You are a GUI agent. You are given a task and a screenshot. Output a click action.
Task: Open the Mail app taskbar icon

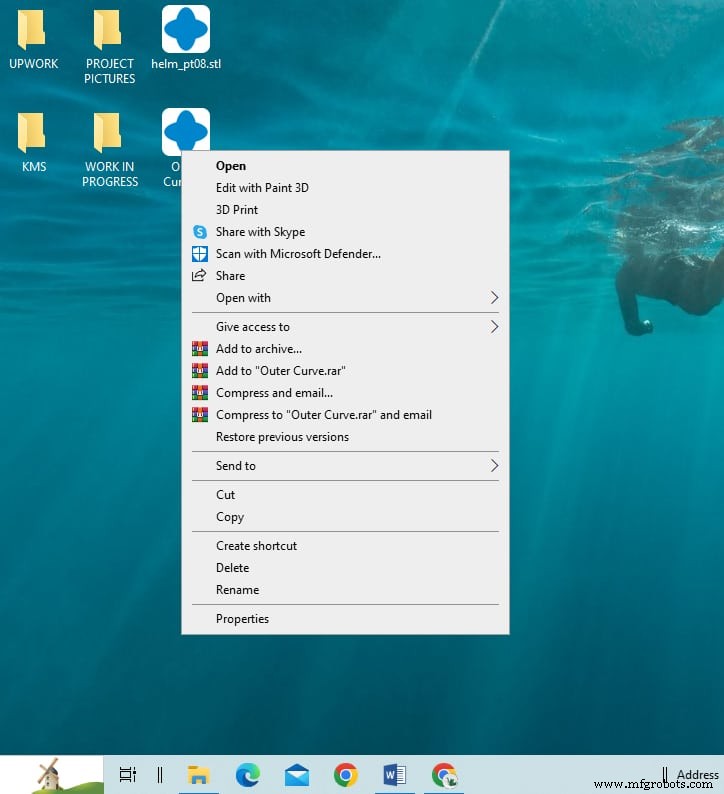[297, 775]
